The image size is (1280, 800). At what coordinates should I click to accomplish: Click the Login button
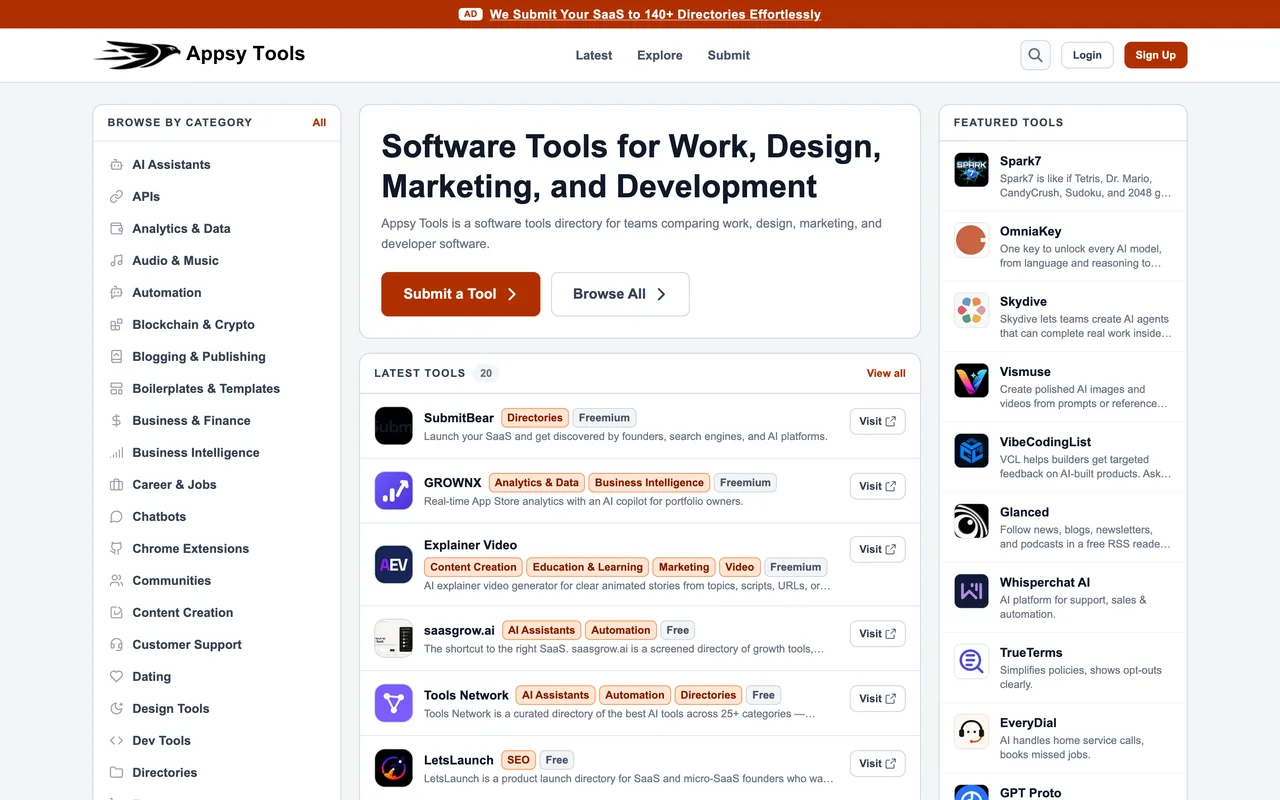pos(1087,55)
